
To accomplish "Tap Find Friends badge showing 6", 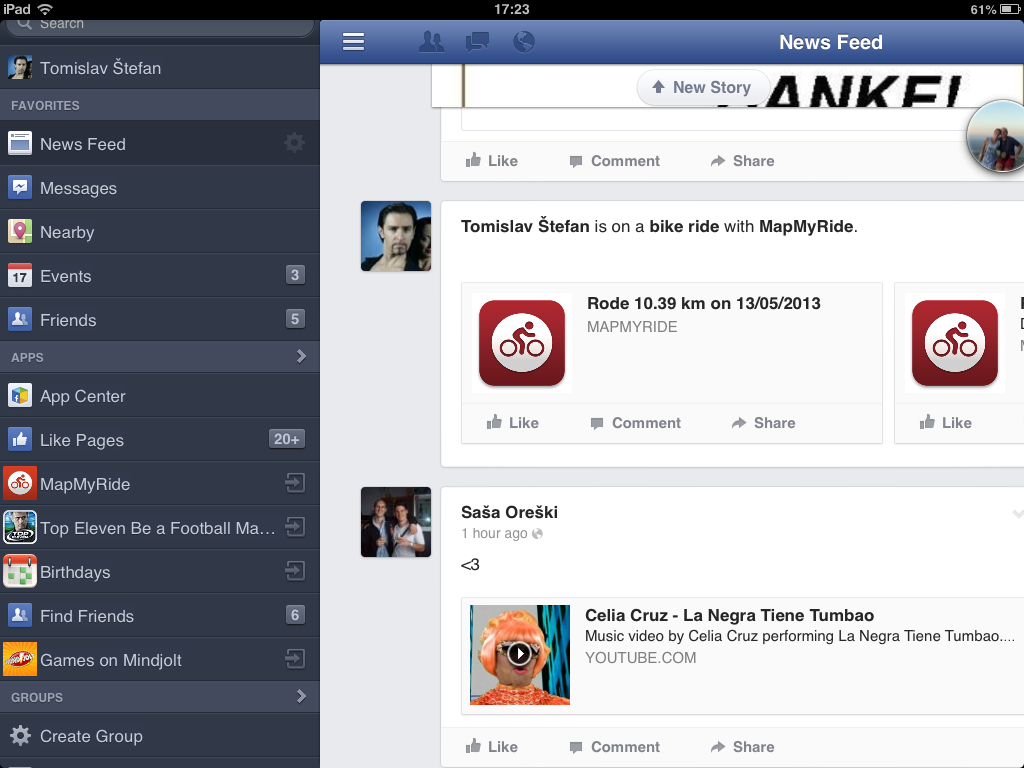I will click(x=295, y=615).
